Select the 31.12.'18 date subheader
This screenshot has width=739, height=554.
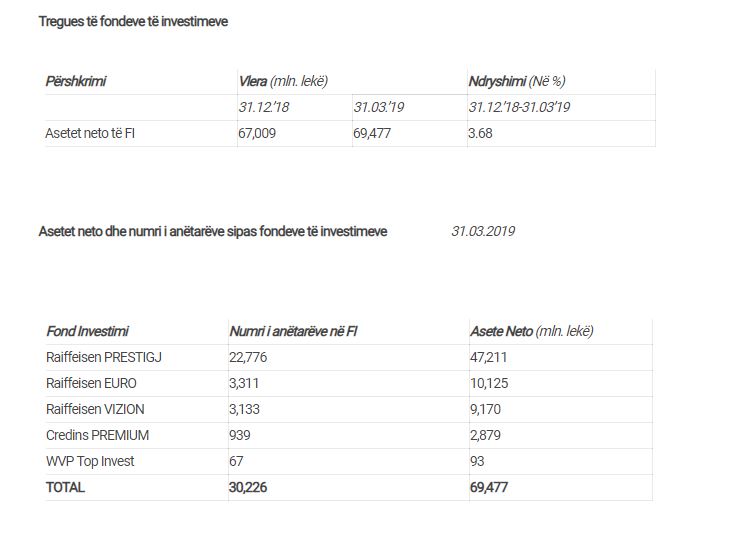tap(264, 107)
